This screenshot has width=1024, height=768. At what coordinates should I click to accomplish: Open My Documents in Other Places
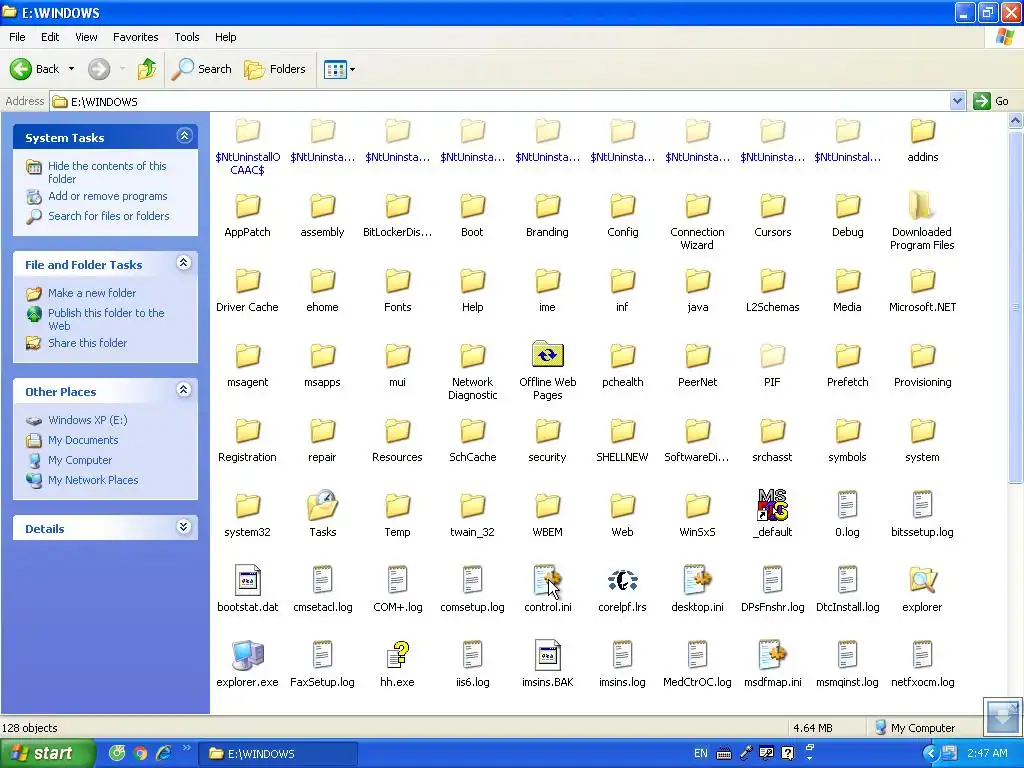point(83,440)
